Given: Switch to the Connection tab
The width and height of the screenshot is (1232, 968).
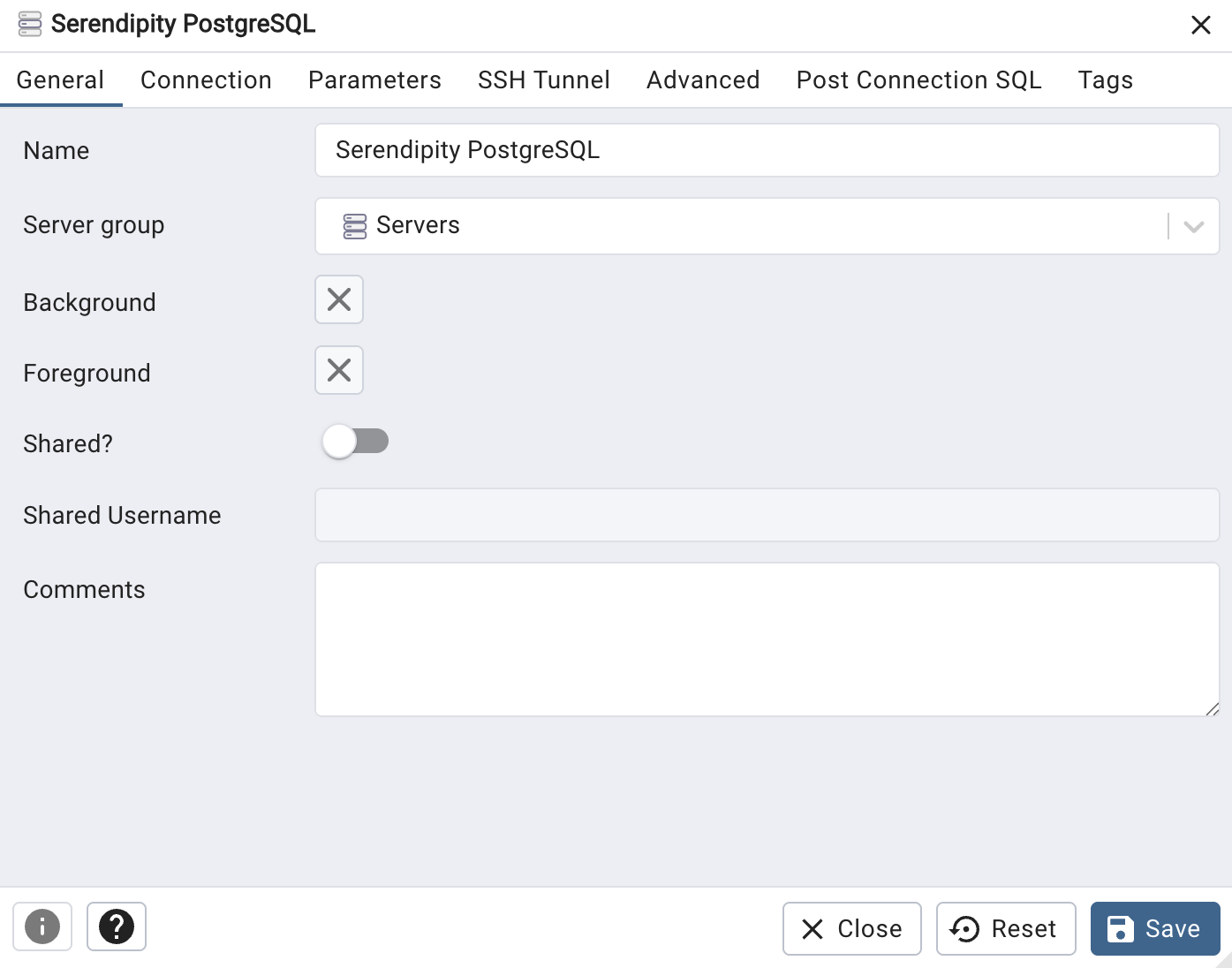Looking at the screenshot, I should coord(206,80).
